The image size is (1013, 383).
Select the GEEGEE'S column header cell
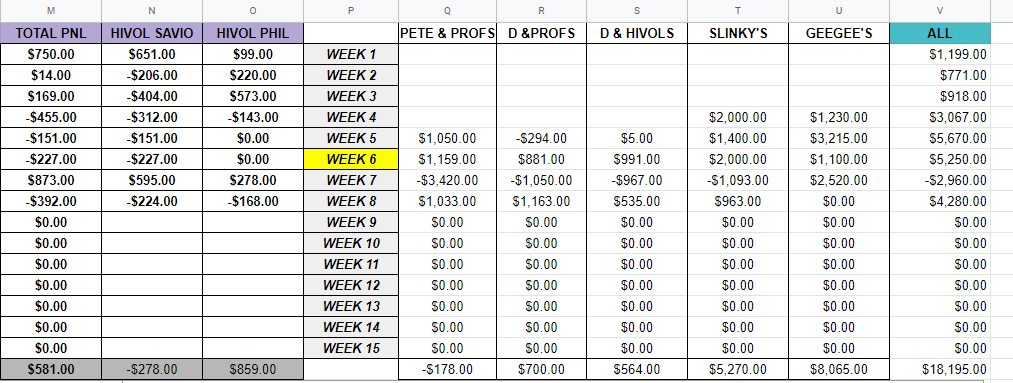(x=839, y=34)
